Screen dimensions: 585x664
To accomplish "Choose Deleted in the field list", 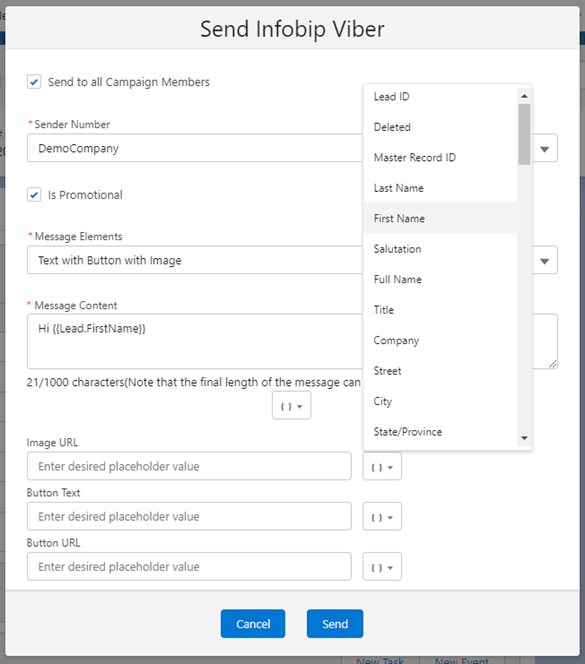I will coord(440,127).
